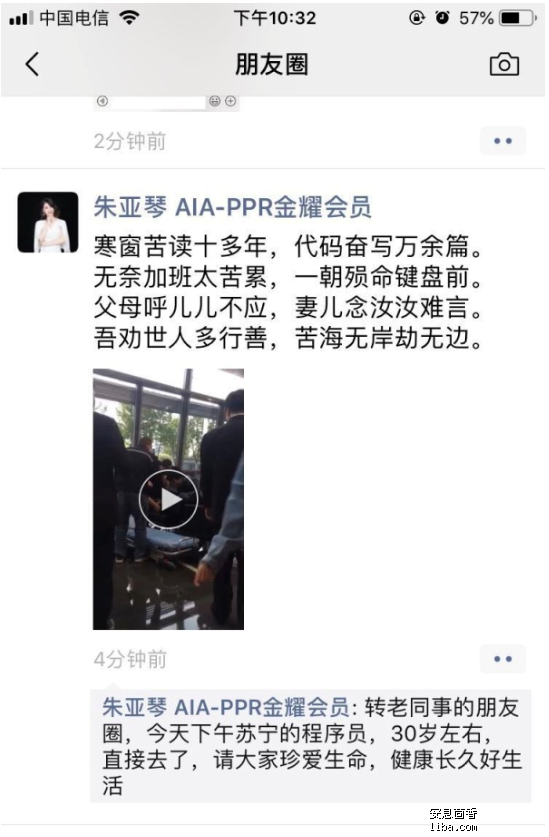Open the more options beside 2分钟前
This screenshot has height=837, width=549.
[x=503, y=141]
